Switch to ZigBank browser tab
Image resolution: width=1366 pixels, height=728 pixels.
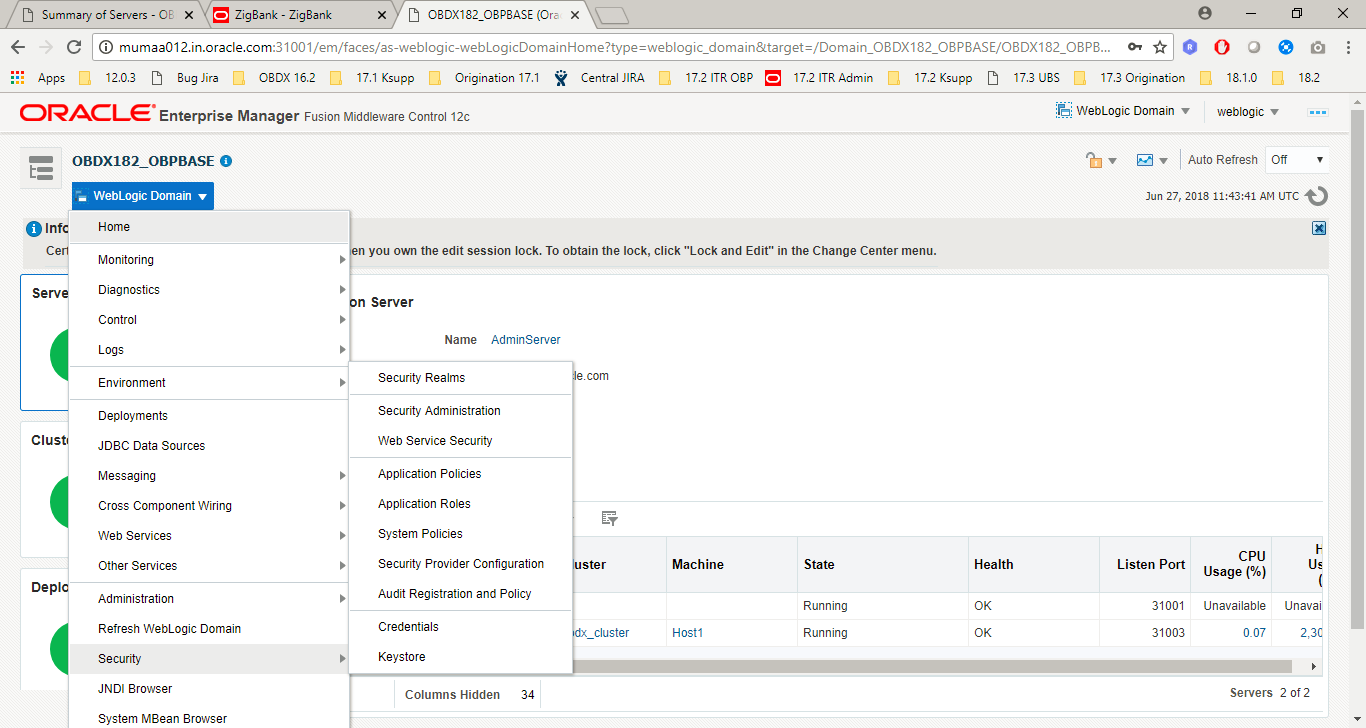(x=296, y=15)
